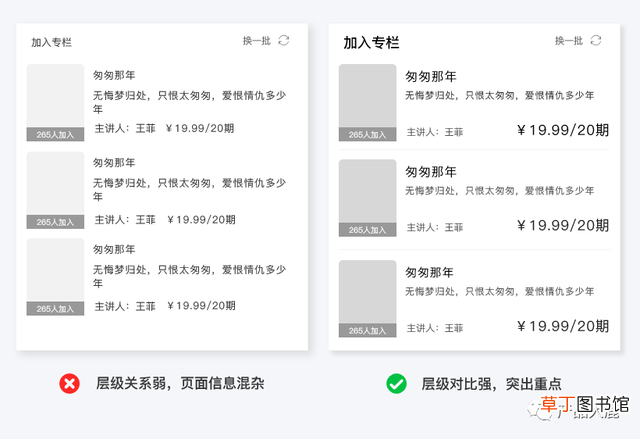Image resolution: width=640 pixels, height=439 pixels.
Task: Click first large ¥19.99/20期 price in right panel
Action: pyautogui.click(x=563, y=130)
